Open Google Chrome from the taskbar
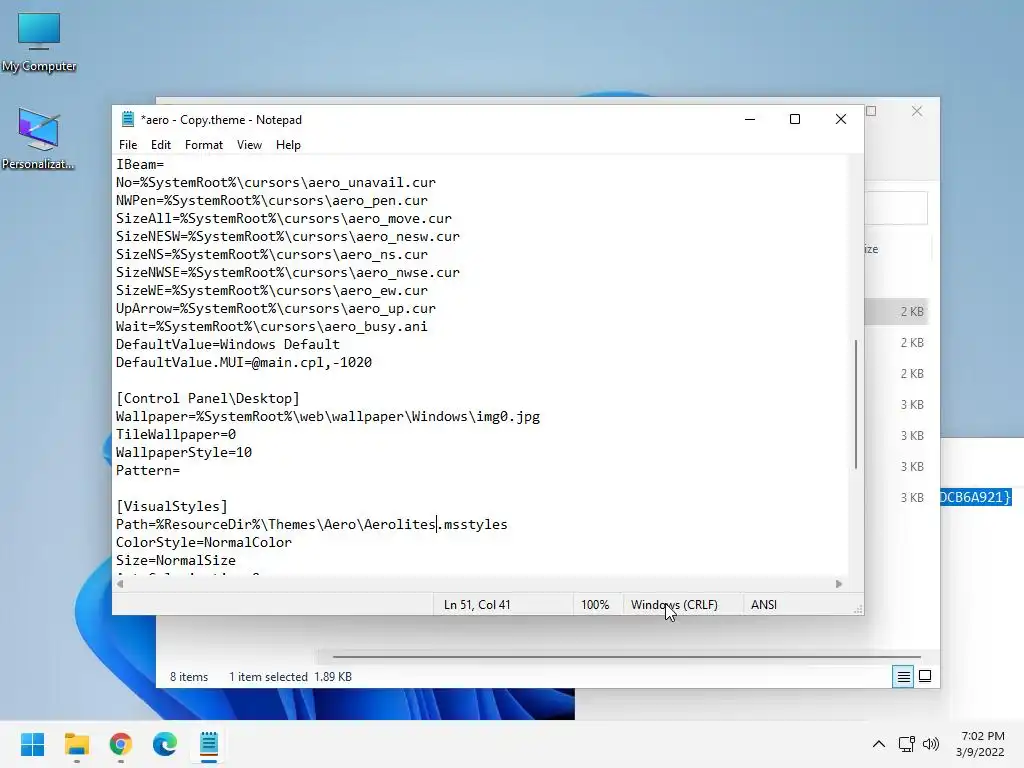Screen dimensions: 1024x768 [120, 744]
